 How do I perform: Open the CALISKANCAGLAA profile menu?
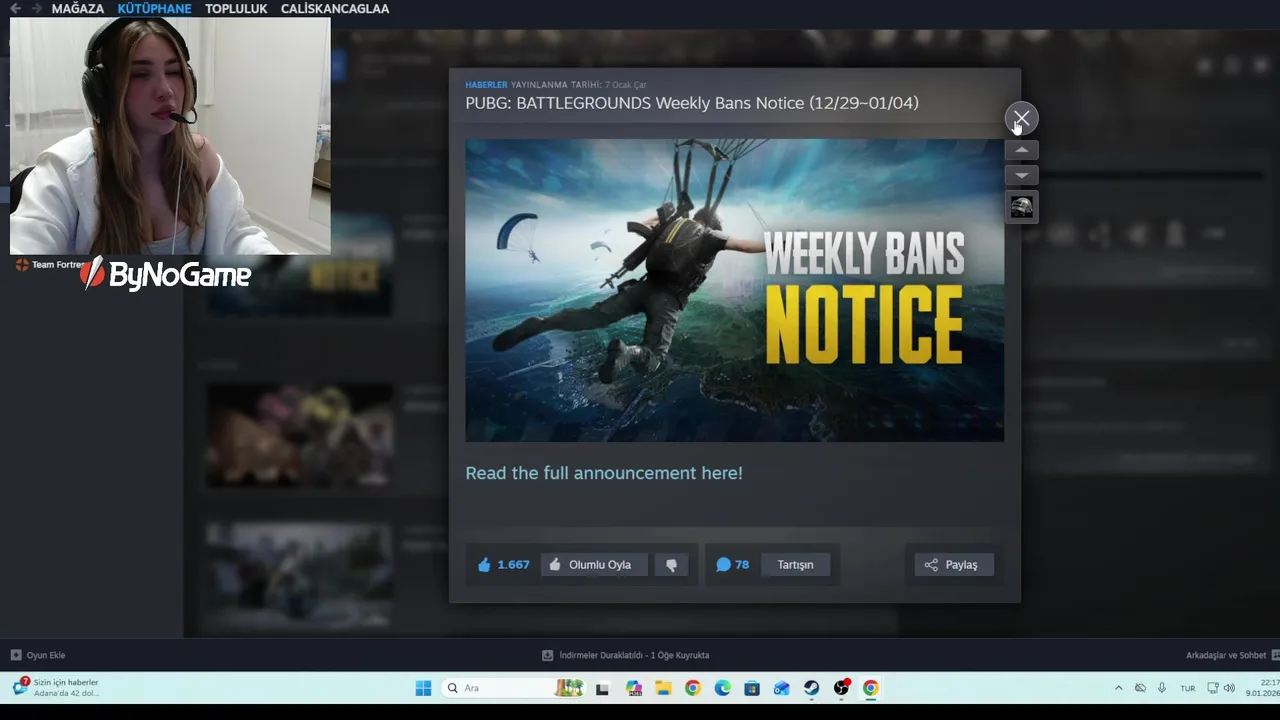tap(335, 9)
